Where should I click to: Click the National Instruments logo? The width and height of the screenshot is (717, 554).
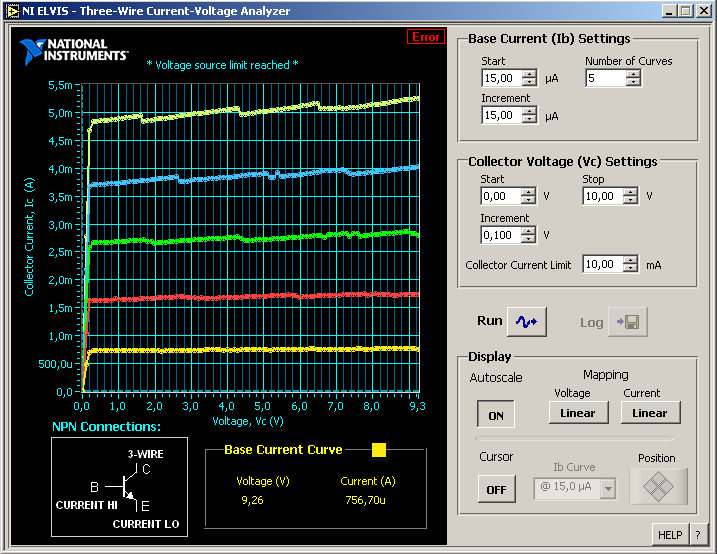73,51
